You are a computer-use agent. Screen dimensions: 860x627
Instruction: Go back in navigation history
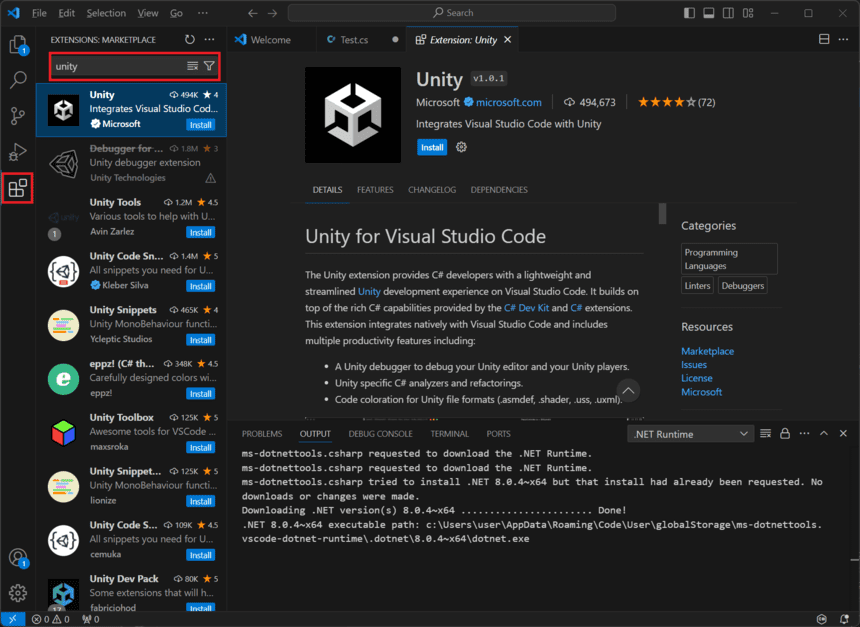tap(252, 13)
